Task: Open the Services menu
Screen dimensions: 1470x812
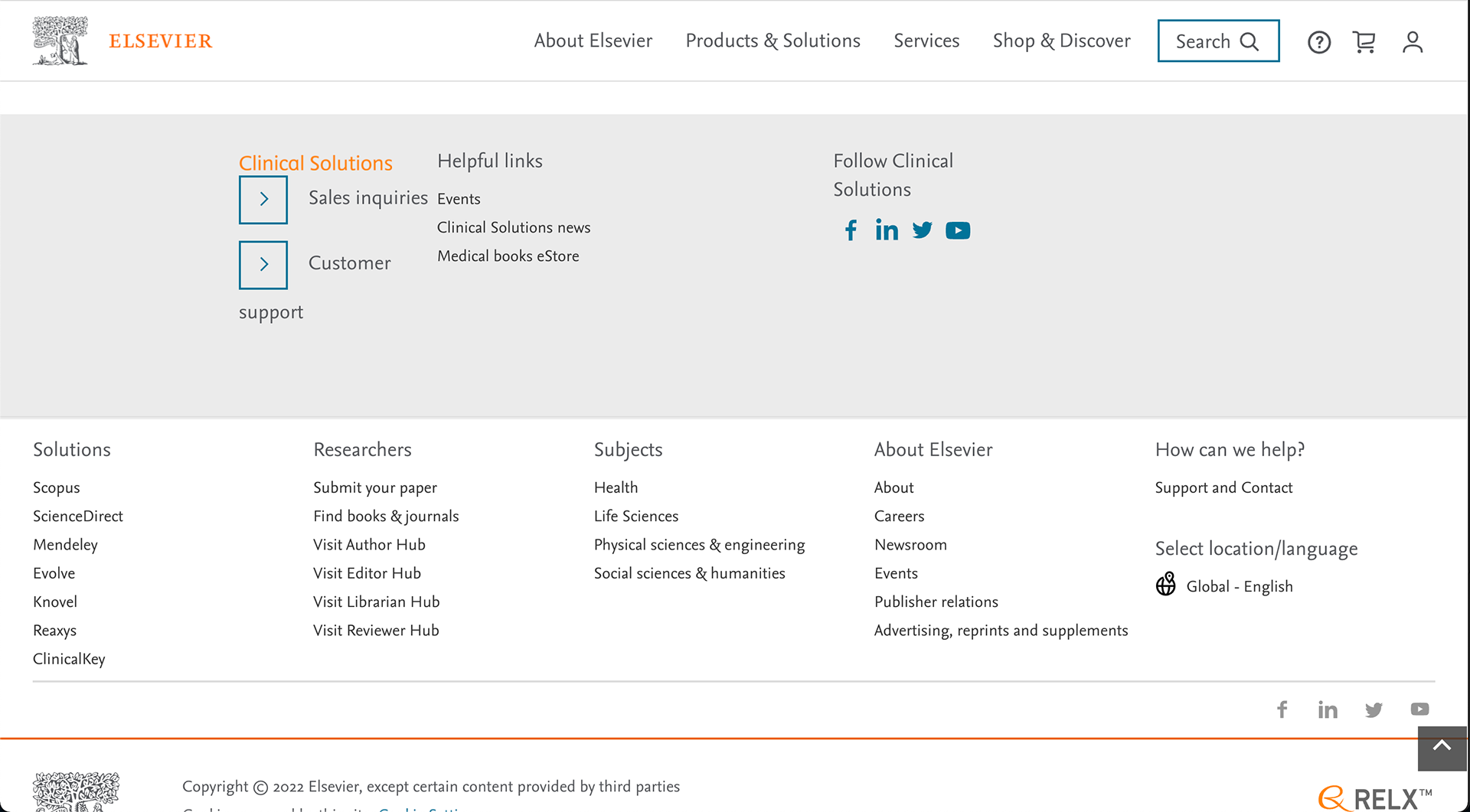Action: pyautogui.click(x=926, y=41)
